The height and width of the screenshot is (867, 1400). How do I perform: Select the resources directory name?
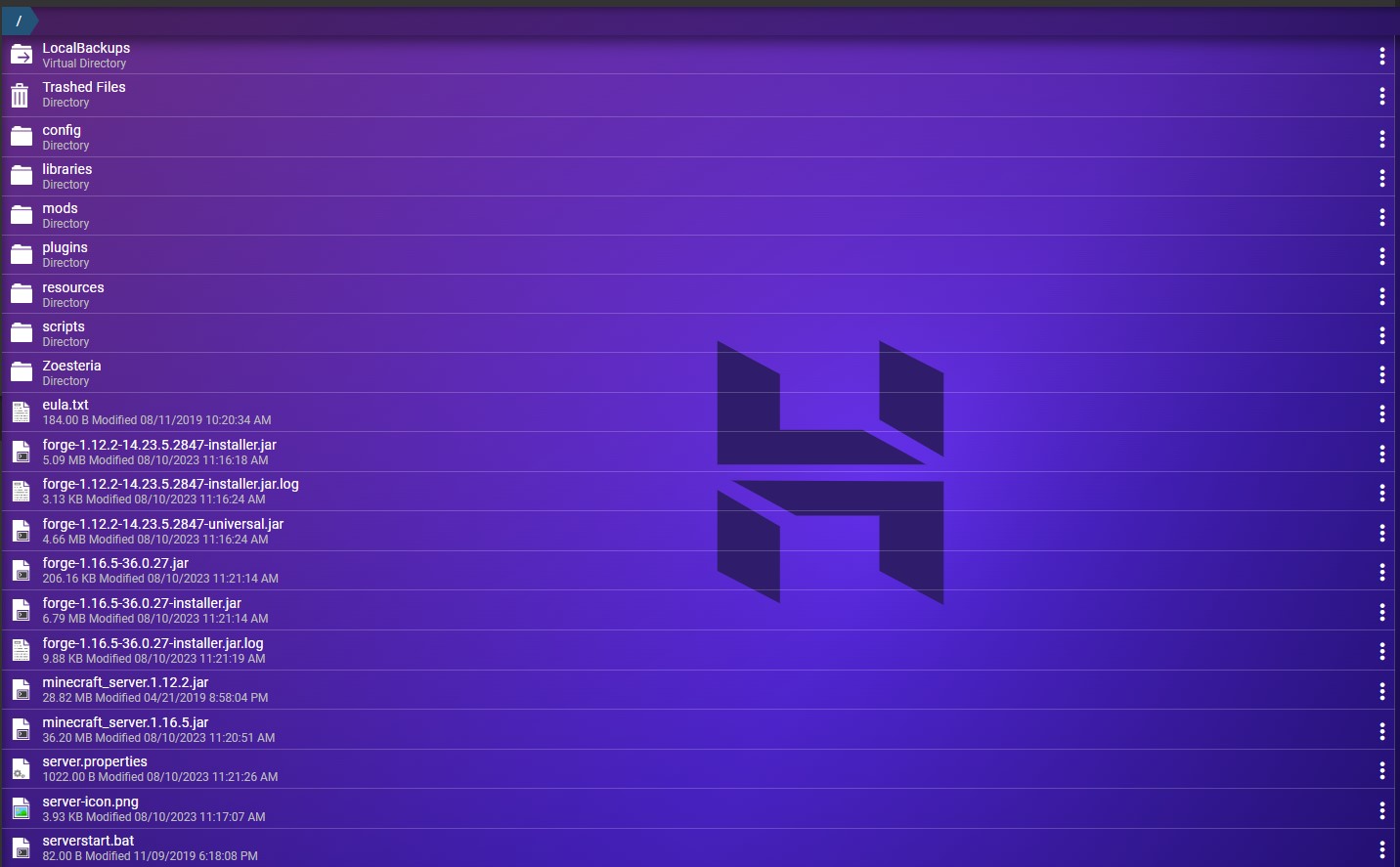coord(73,287)
